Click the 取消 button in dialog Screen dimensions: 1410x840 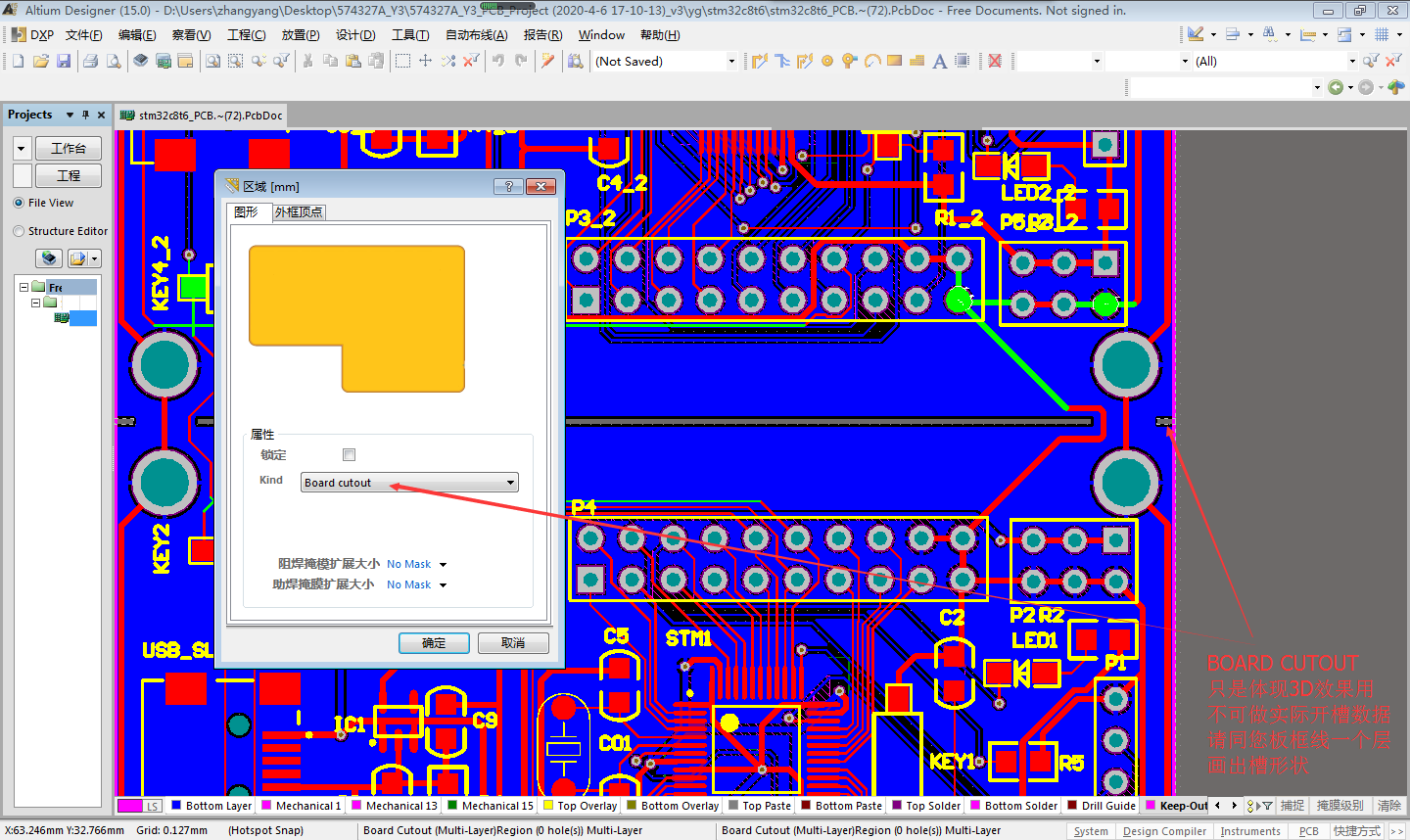pyautogui.click(x=513, y=643)
